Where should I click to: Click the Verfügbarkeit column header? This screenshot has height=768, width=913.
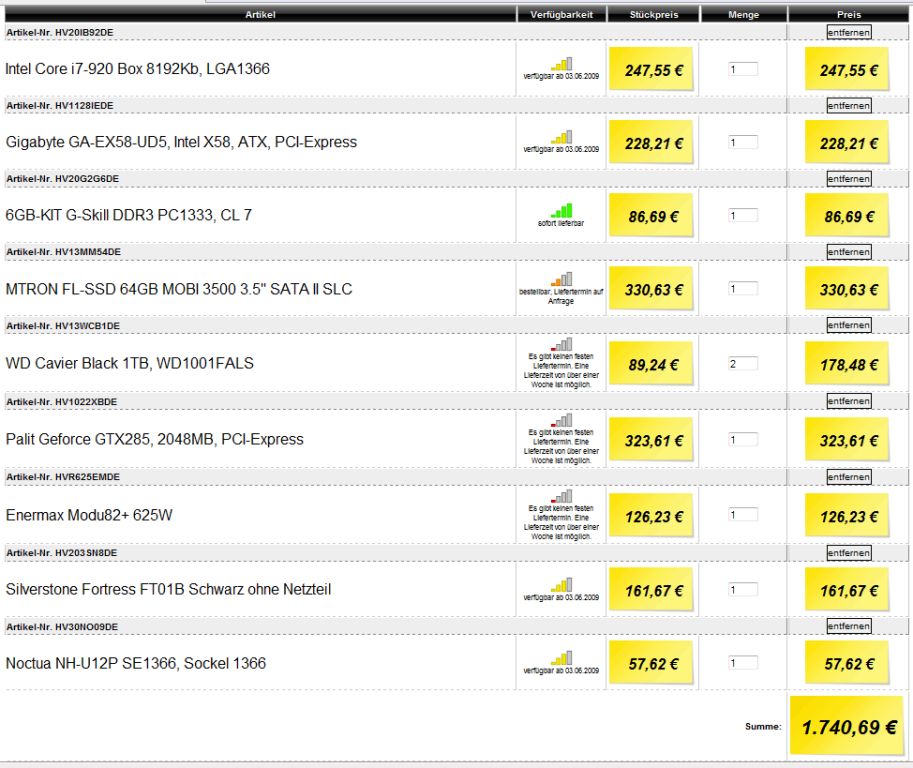[561, 15]
